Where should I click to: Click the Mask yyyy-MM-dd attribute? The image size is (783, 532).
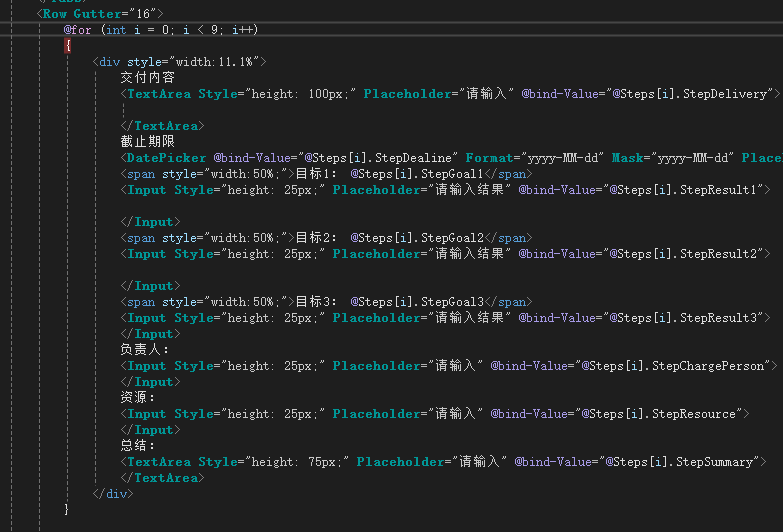673,158
